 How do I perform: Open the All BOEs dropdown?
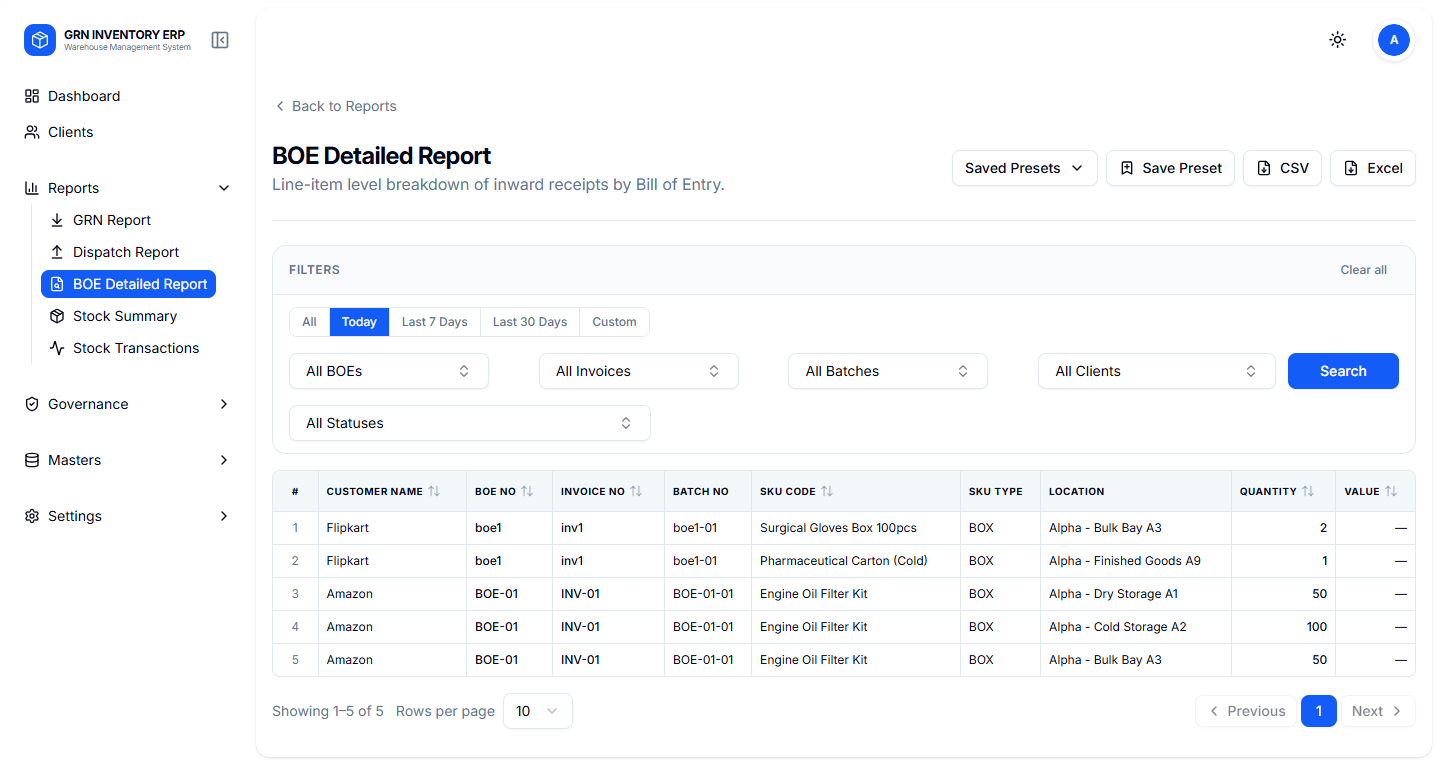coord(388,371)
